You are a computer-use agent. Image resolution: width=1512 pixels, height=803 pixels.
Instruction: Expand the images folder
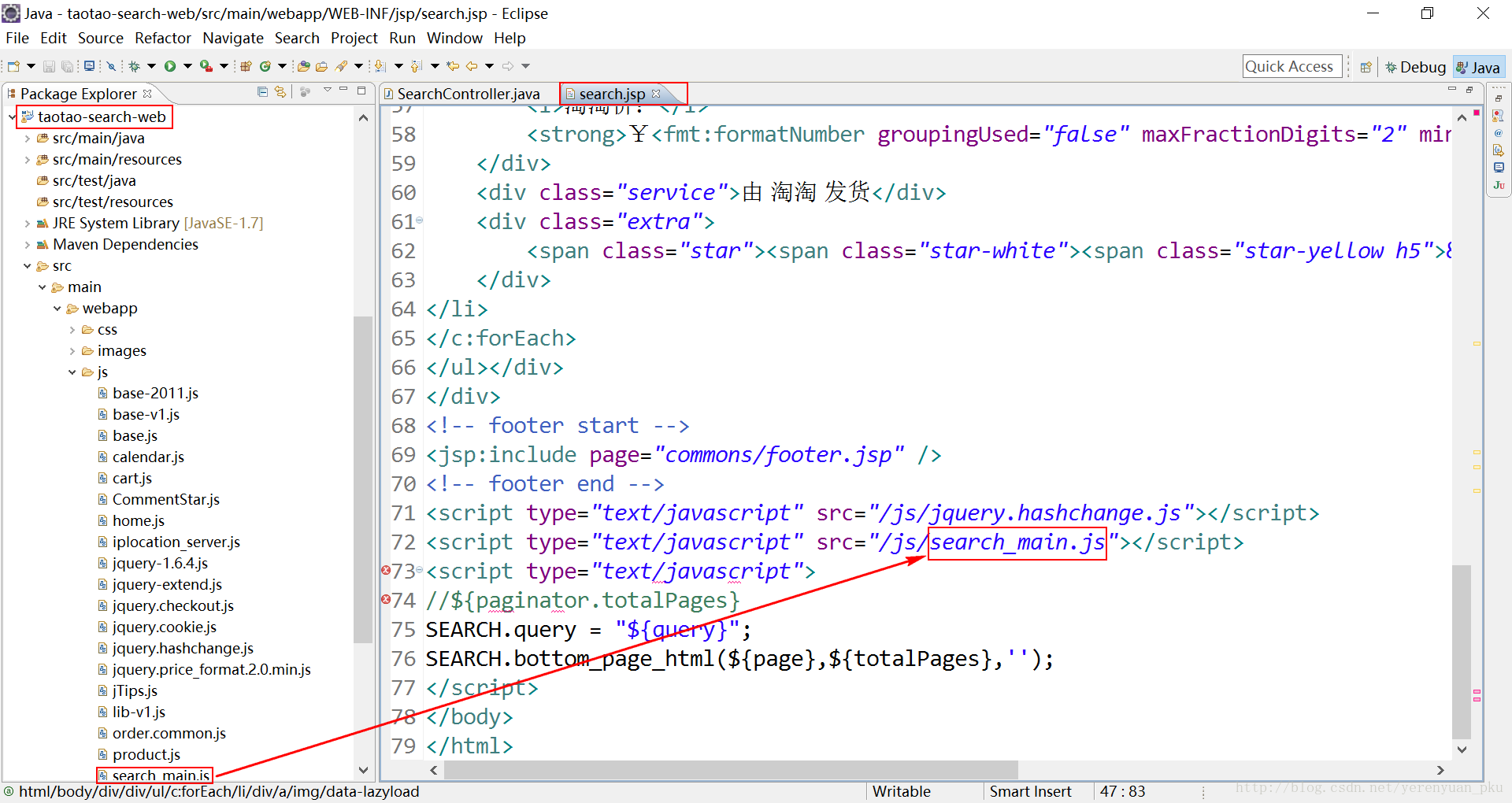pos(72,350)
